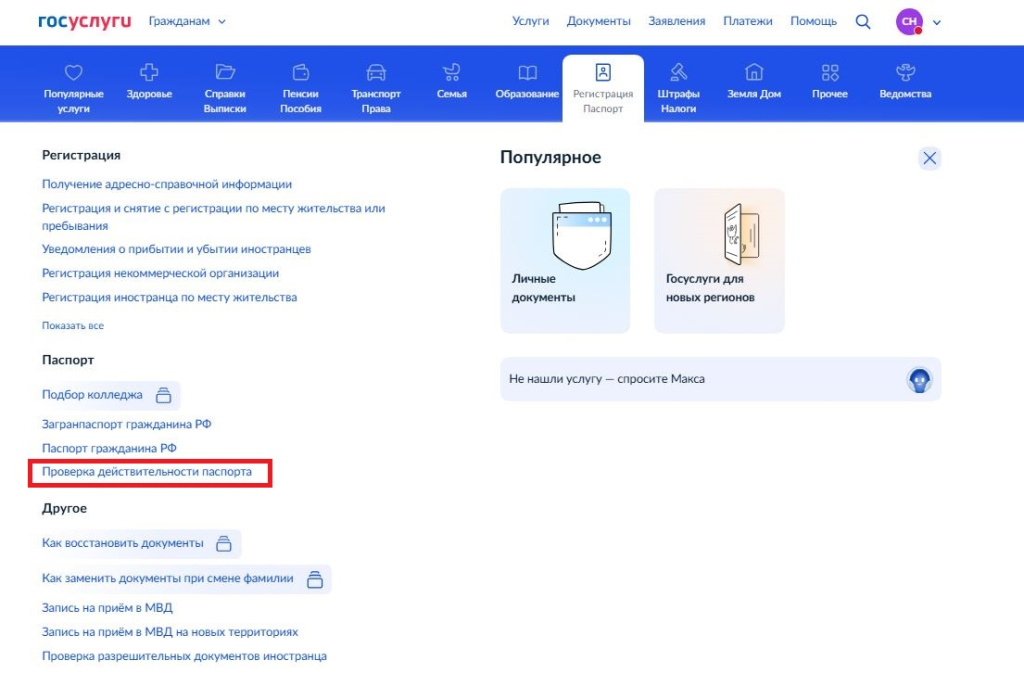The image size is (1024, 686).
Task: Click the stack icon beside Подбор колледжа
Action: 163,395
